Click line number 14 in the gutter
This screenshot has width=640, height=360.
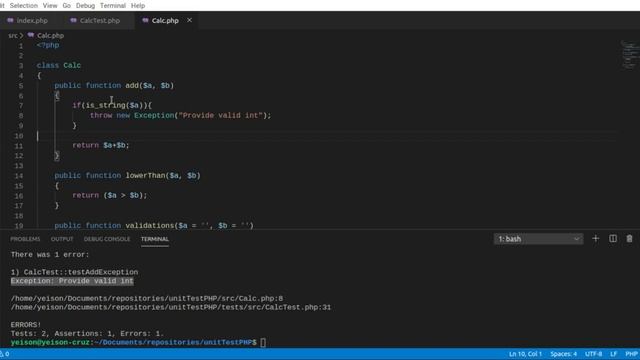19,176
